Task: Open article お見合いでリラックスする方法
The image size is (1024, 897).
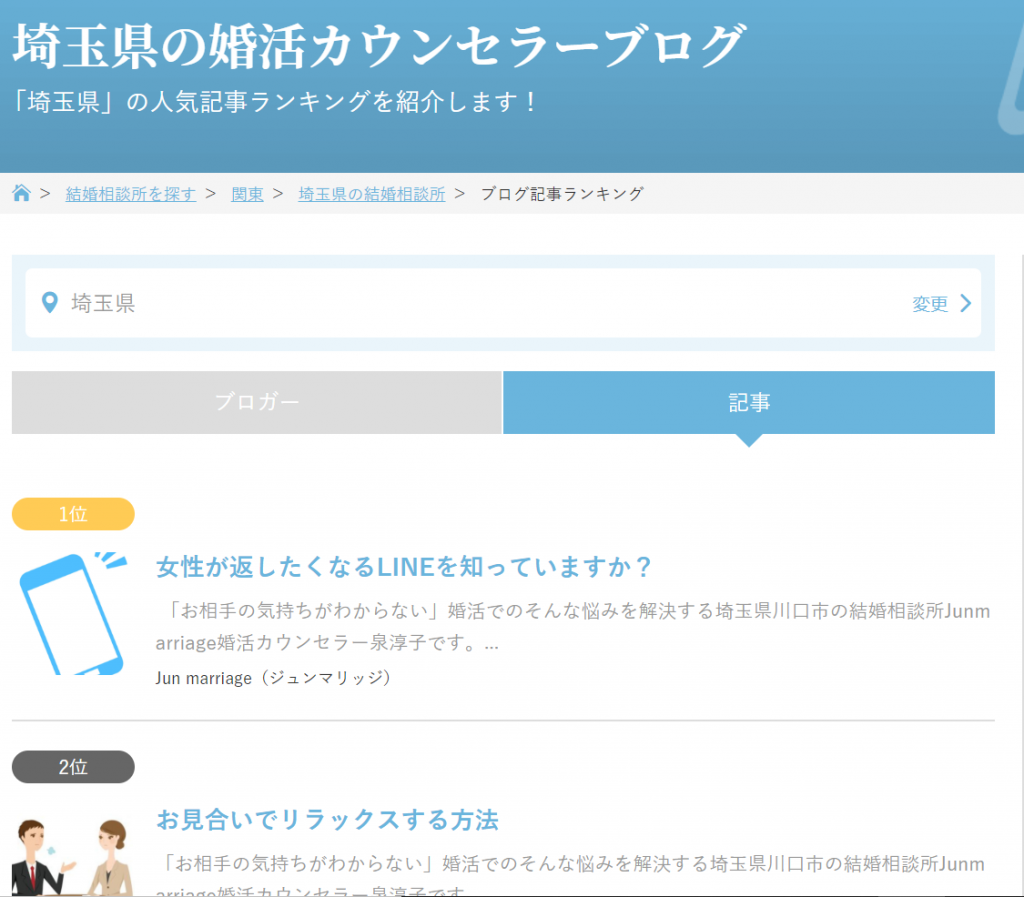Action: tap(327, 820)
